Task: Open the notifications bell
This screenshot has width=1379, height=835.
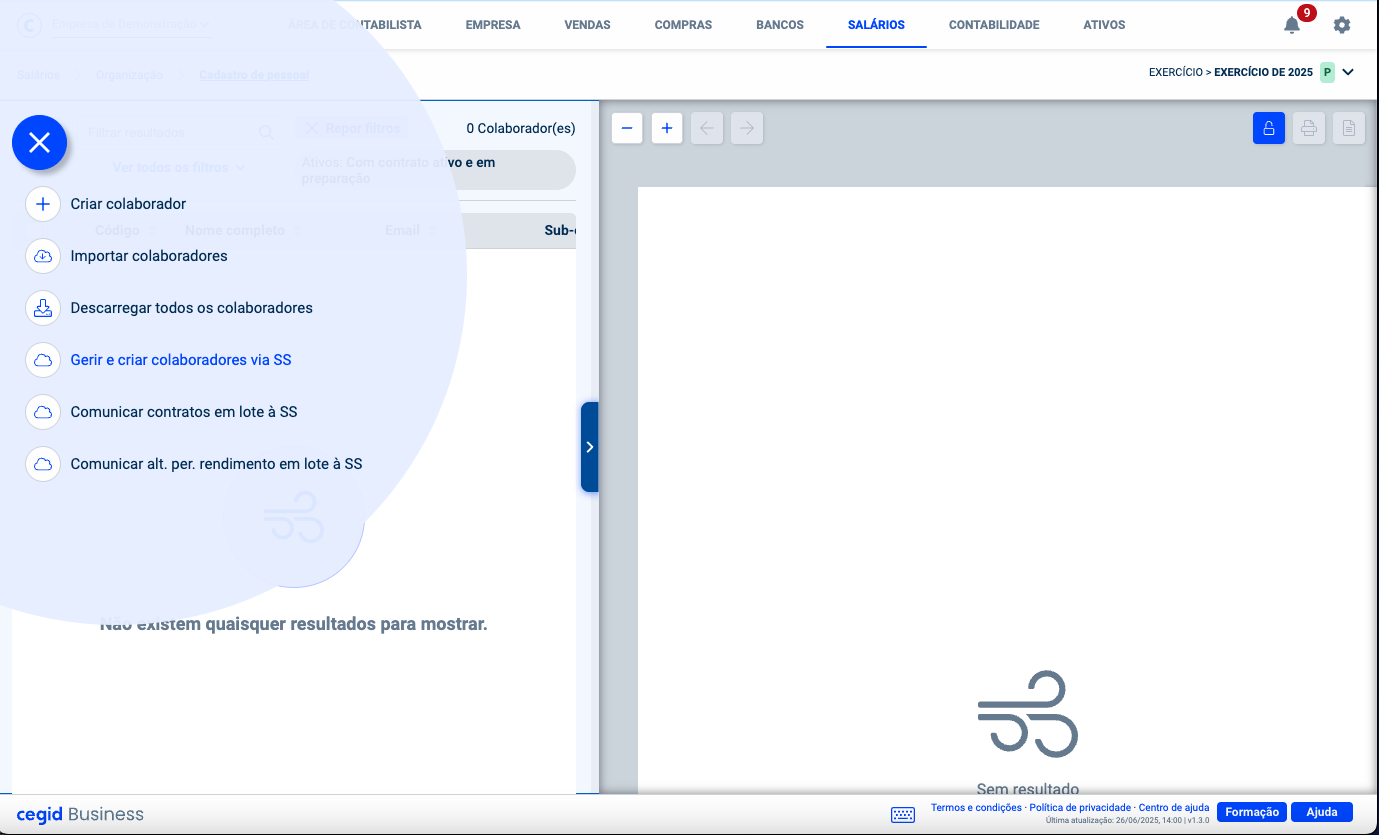Action: click(x=1292, y=25)
